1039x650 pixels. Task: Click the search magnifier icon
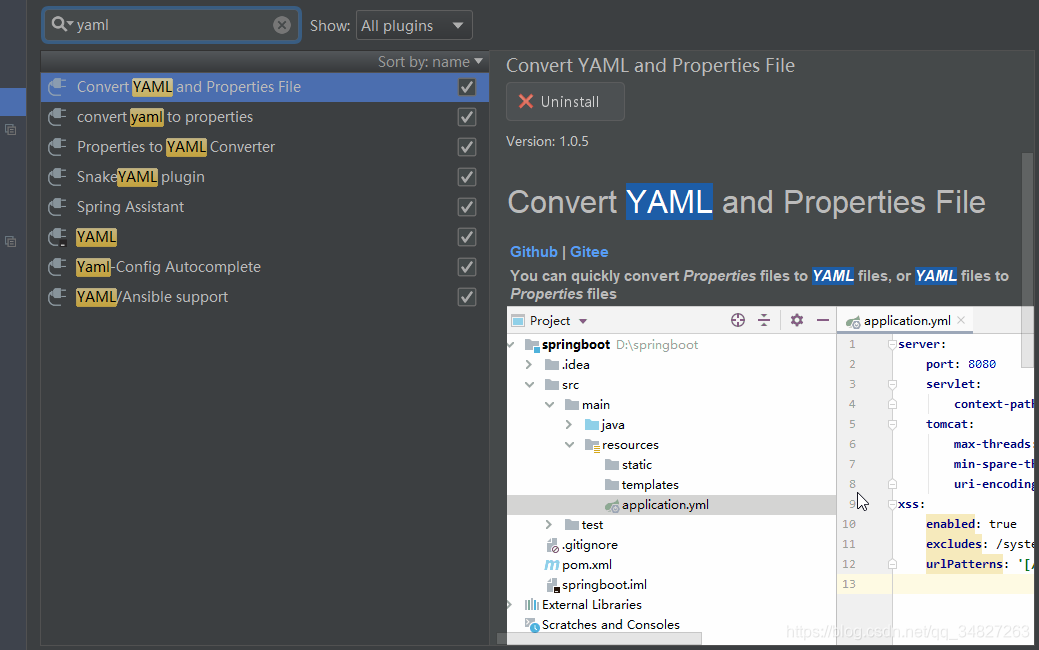[62, 25]
